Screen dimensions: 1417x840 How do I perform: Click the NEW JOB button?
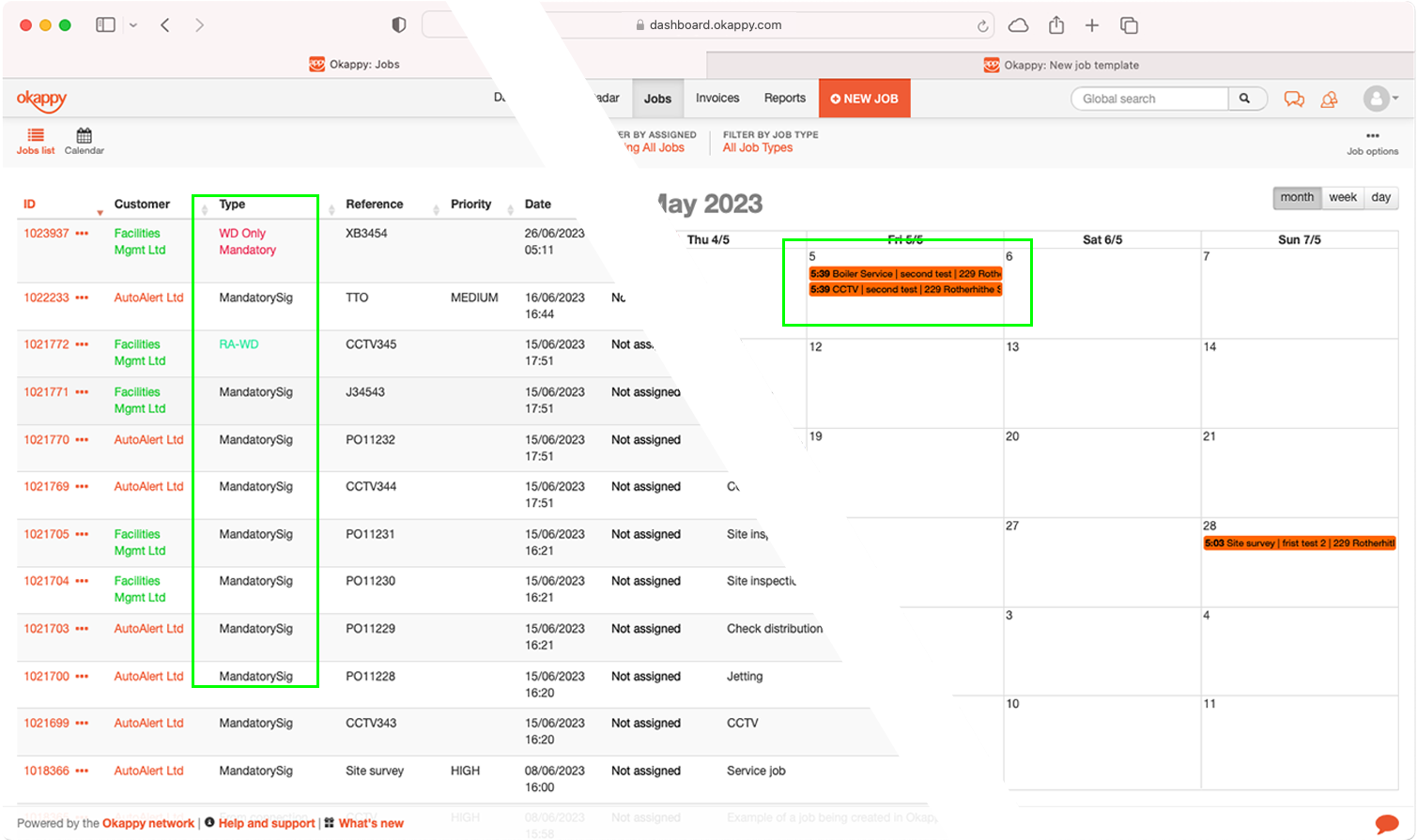tap(865, 99)
